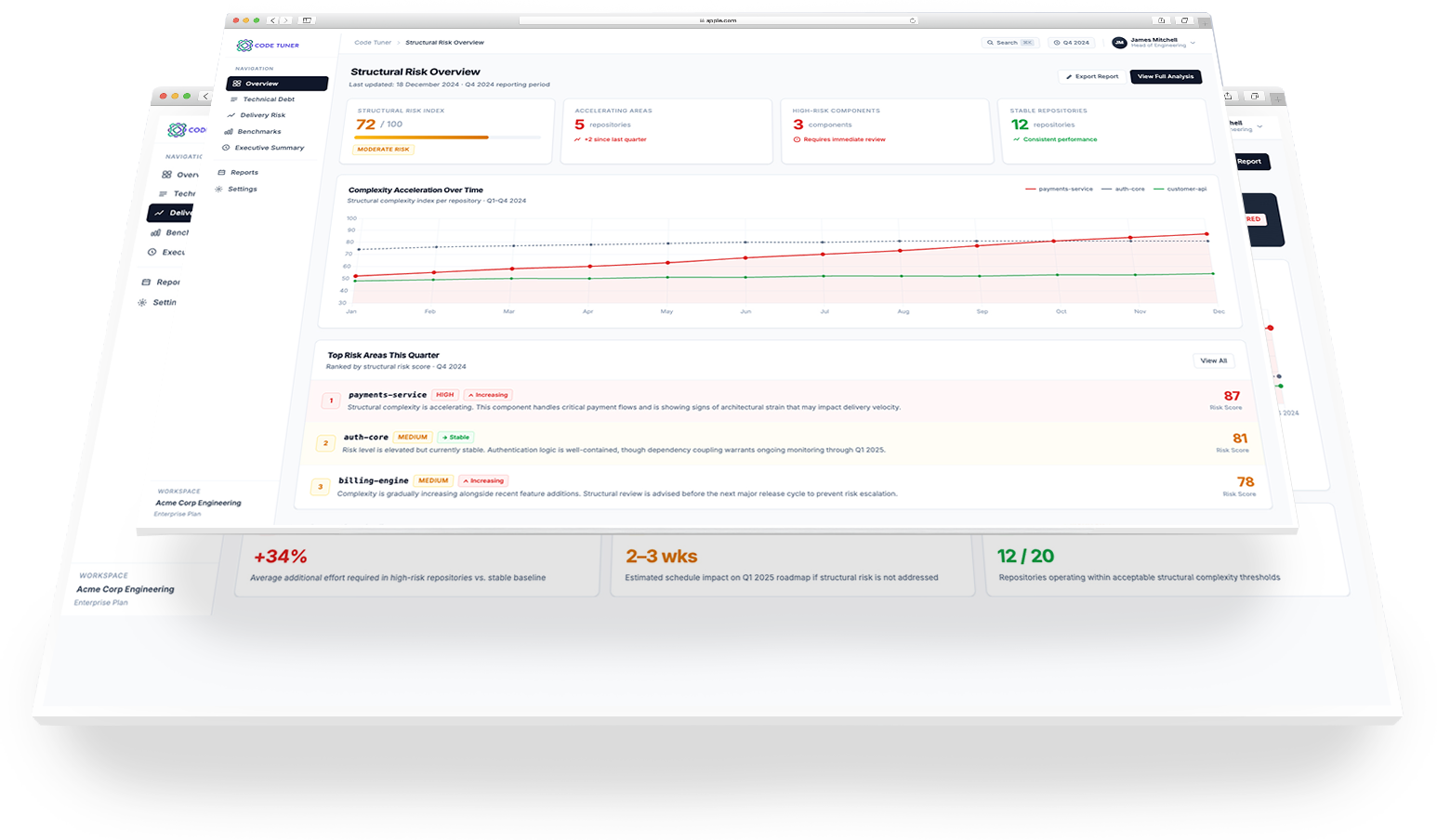
Task: Click the browser reload icon in address bar
Action: (913, 20)
